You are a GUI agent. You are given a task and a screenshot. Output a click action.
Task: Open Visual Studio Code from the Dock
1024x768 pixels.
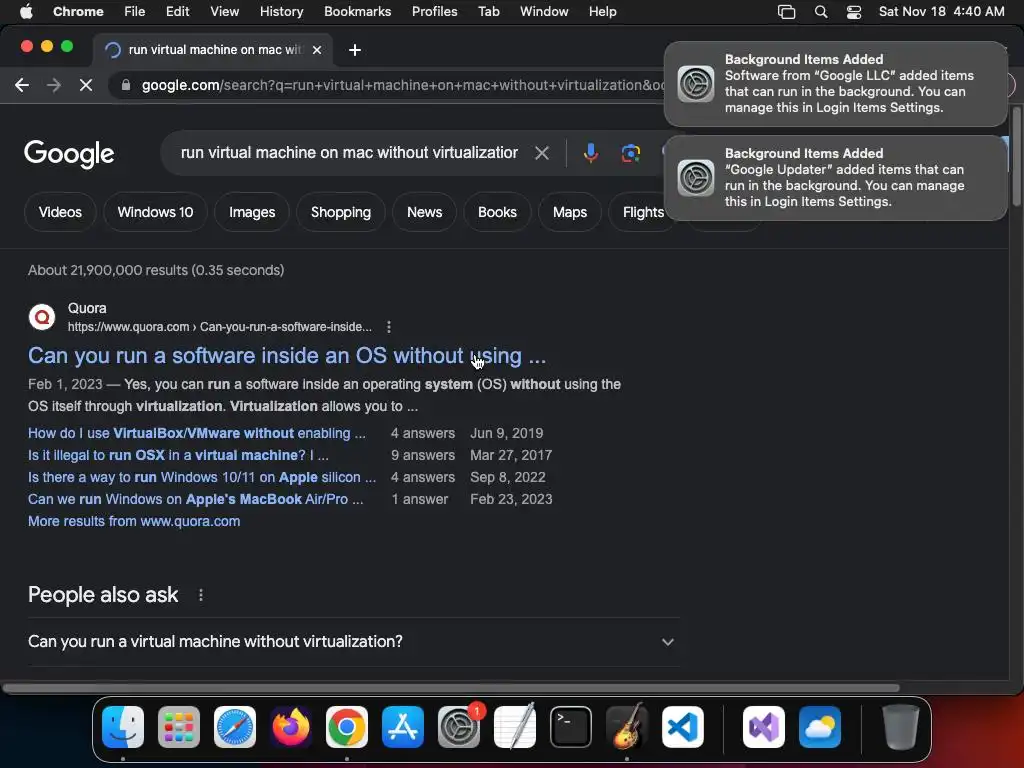coord(682,726)
